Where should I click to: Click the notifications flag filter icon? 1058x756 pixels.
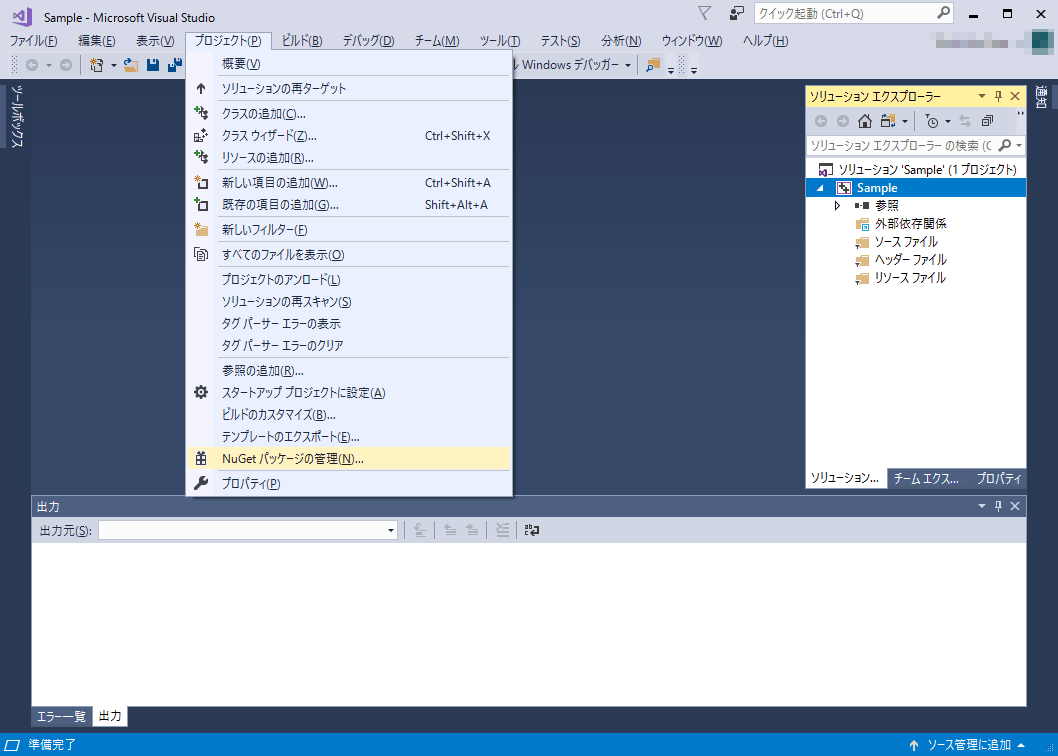tap(704, 14)
